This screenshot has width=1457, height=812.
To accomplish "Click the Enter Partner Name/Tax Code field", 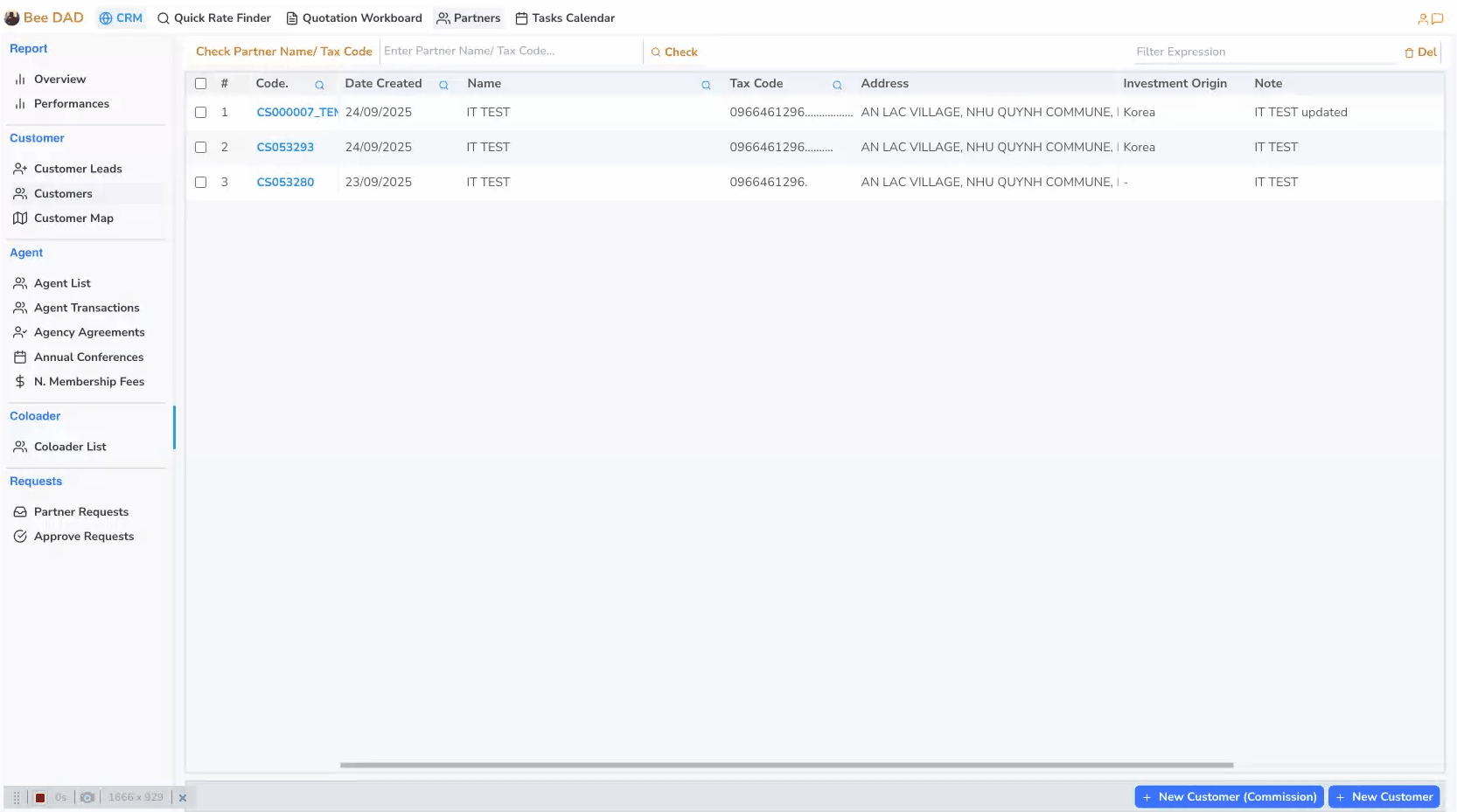I will [x=509, y=52].
